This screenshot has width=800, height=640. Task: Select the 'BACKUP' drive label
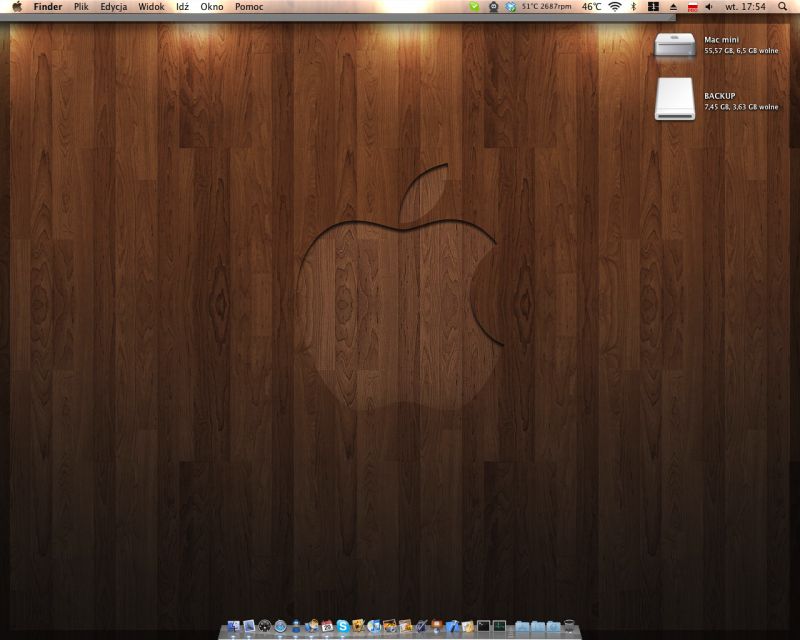click(720, 96)
